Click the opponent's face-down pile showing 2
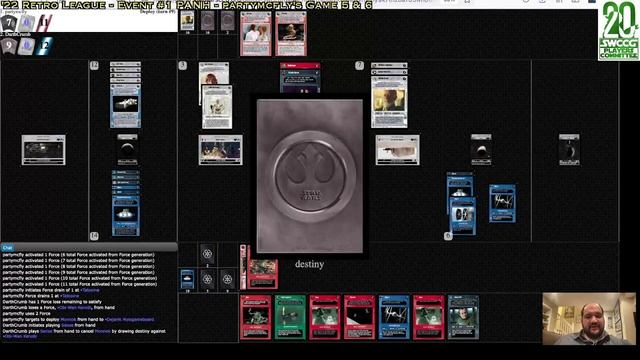 (x=227, y=20)
